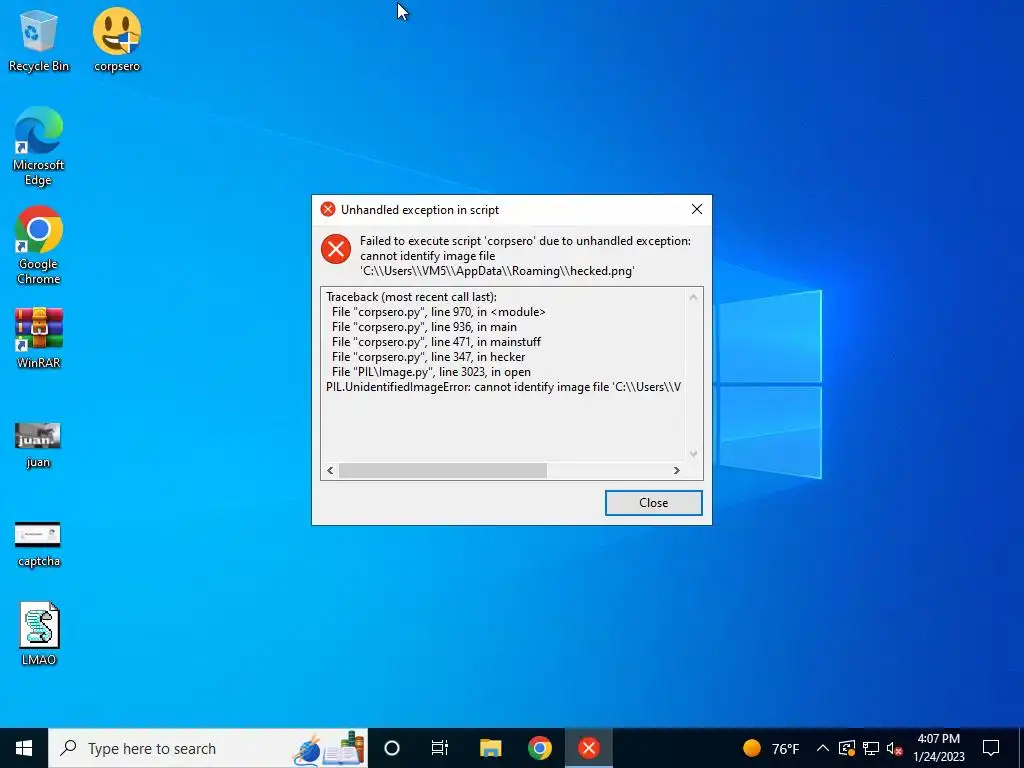Click 'Traceback (most recent call last):' line
Viewport: 1024px width, 768px height.
[411, 296]
